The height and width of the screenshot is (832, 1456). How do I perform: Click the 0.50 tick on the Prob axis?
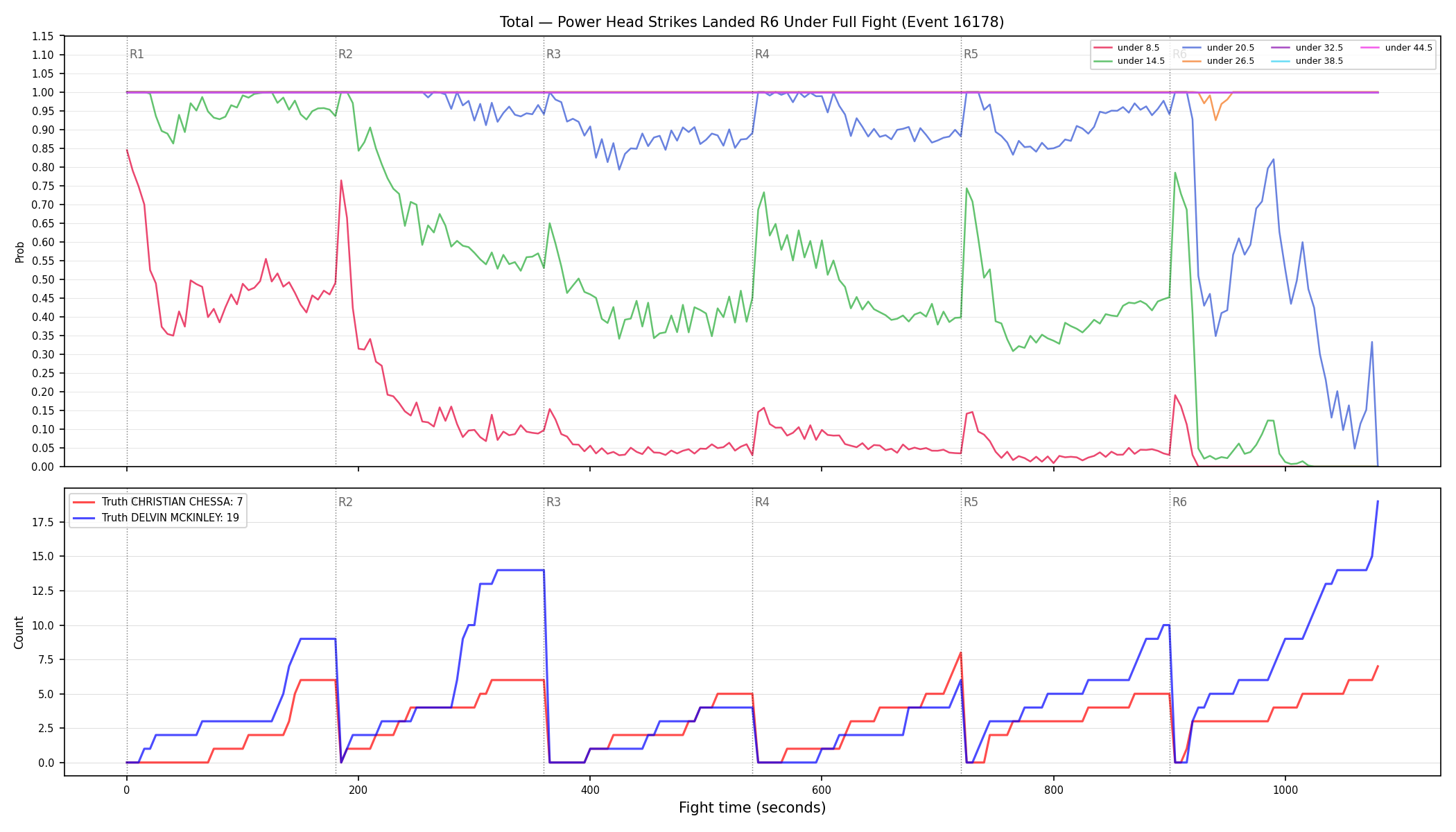pos(42,279)
